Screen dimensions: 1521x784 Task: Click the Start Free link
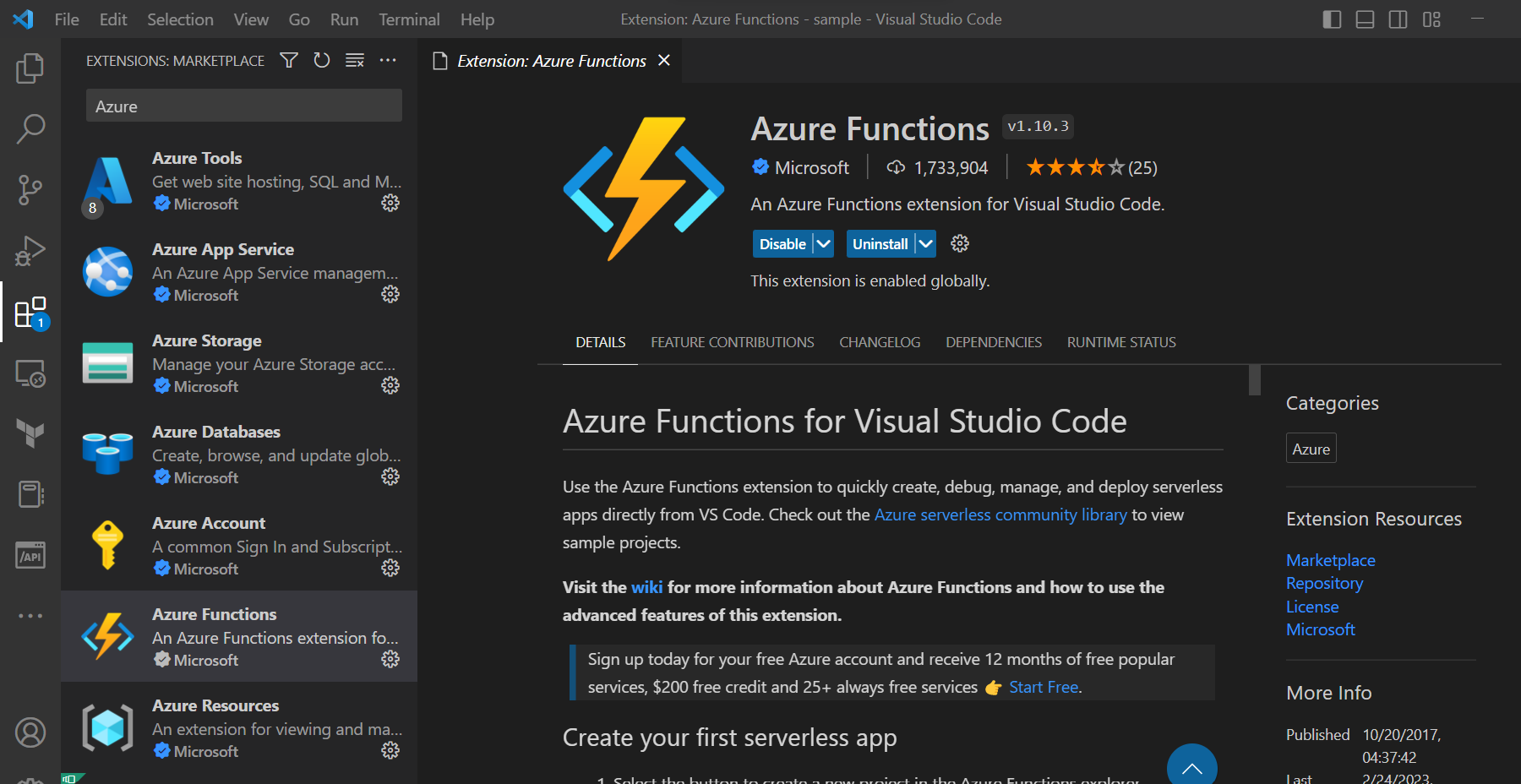[1043, 687]
